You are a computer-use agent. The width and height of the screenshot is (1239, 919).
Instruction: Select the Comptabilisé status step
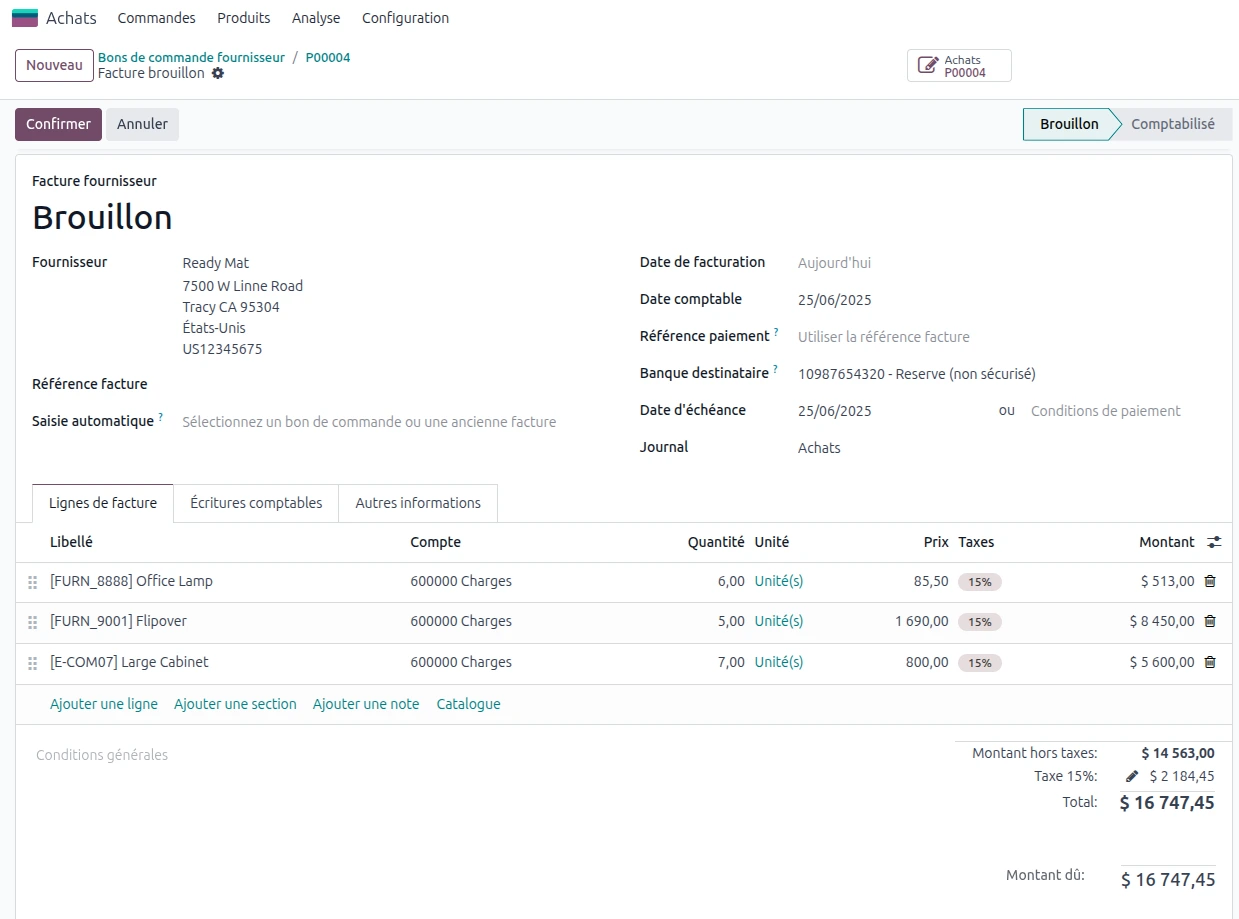pos(1173,124)
